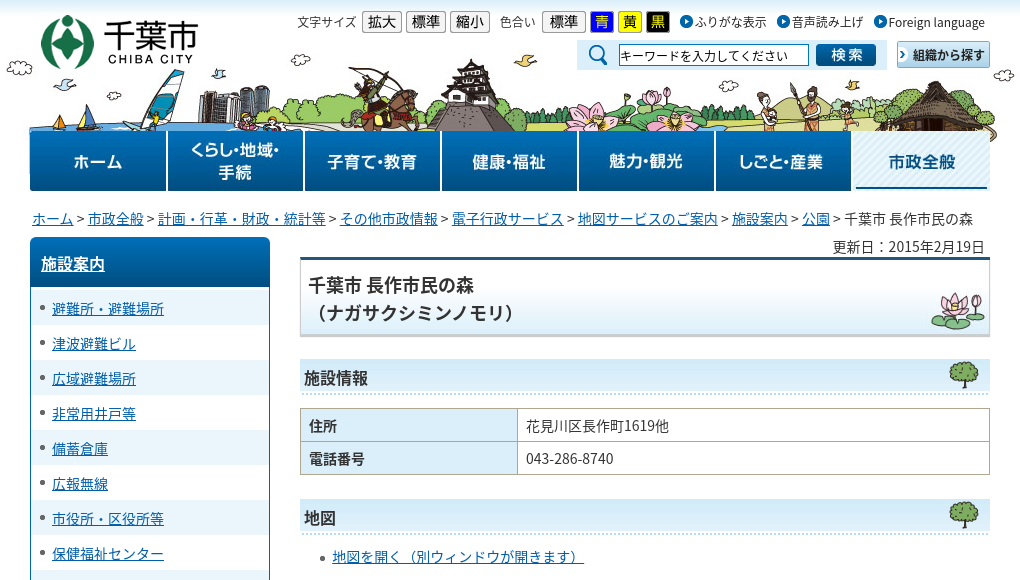Screen dimensions: 1020x580
Task: Enlarge text with the 拡大 button
Action: pyautogui.click(x=380, y=21)
